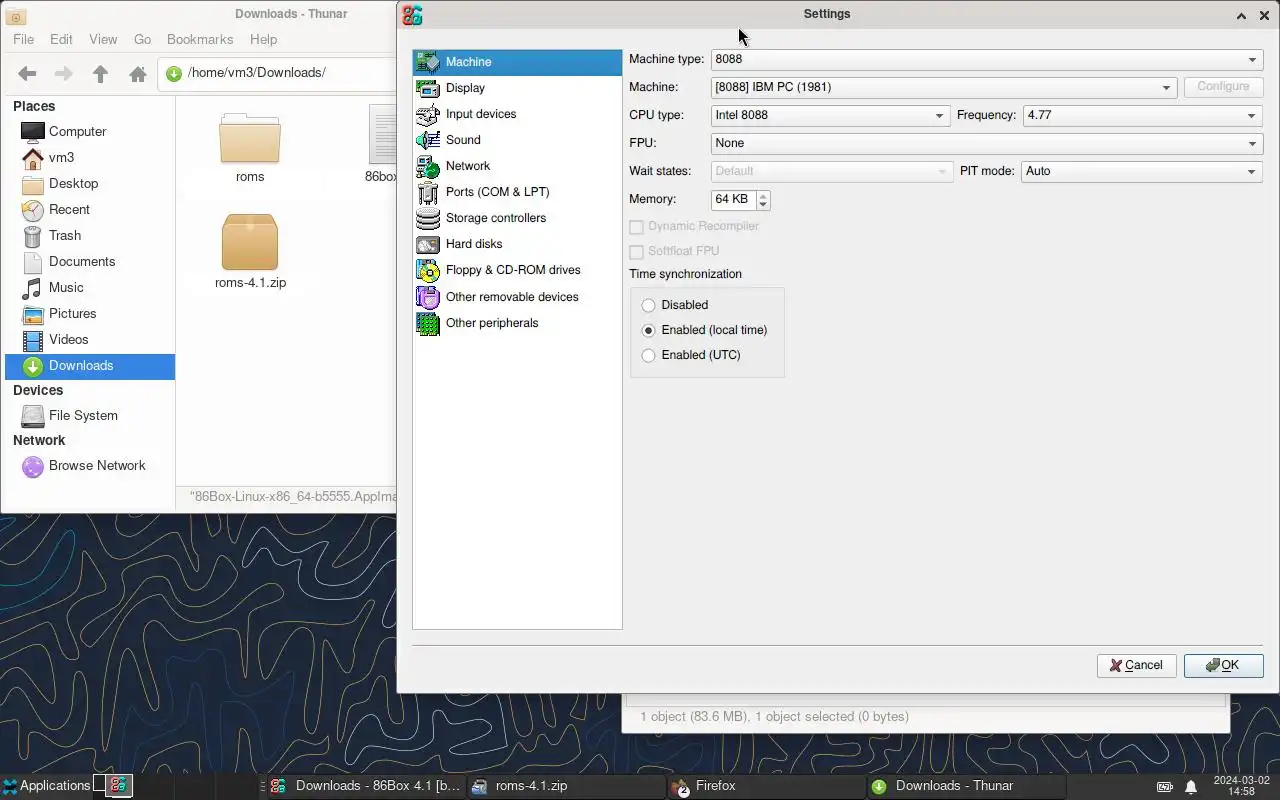1280x800 pixels.
Task: Open File System in Devices
Action: (90, 415)
